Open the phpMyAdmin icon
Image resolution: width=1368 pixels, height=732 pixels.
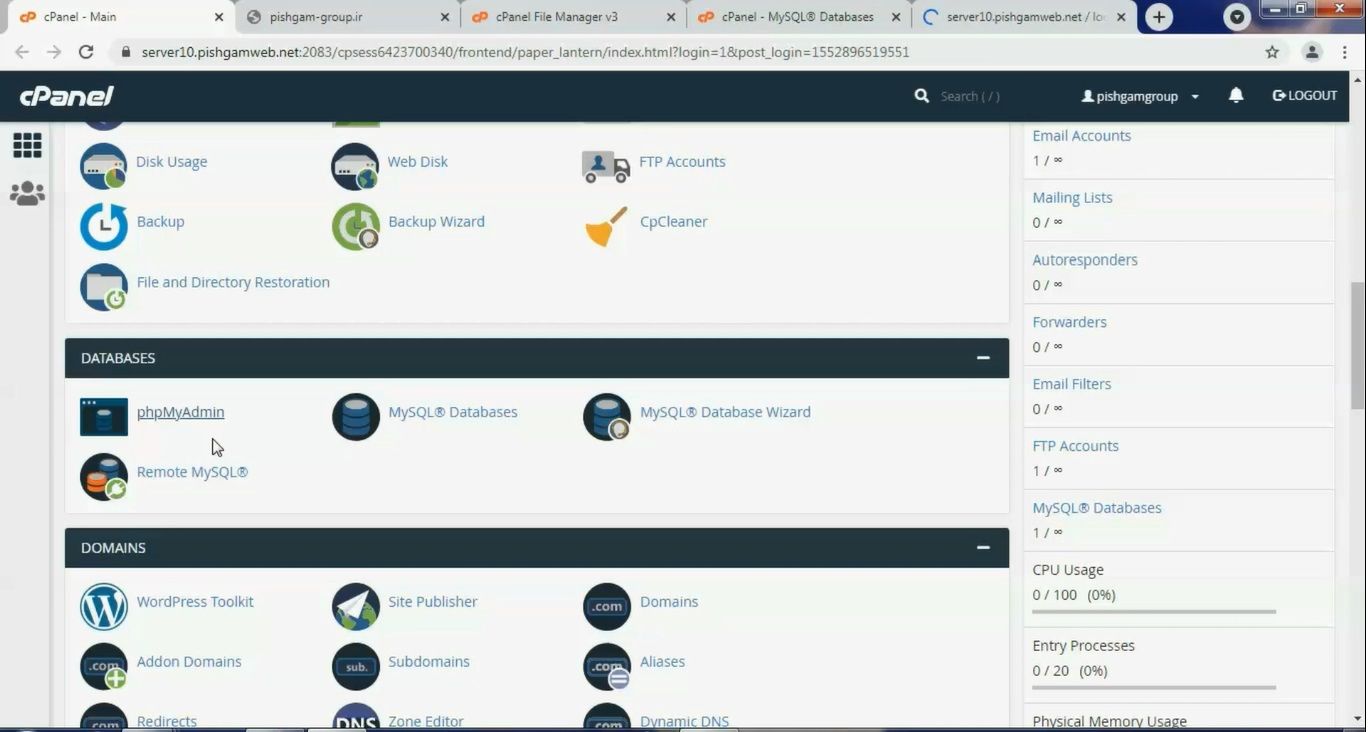click(x=104, y=417)
